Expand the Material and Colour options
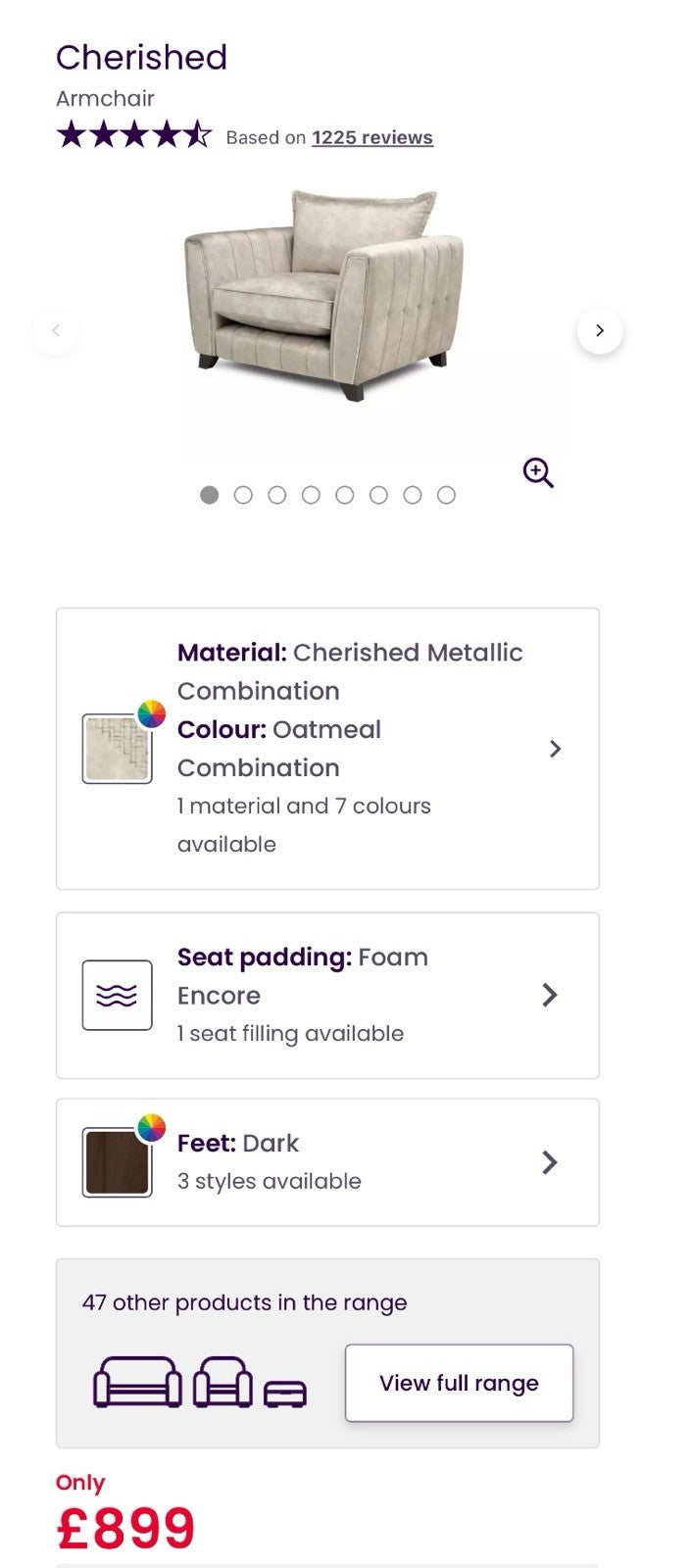 555,749
